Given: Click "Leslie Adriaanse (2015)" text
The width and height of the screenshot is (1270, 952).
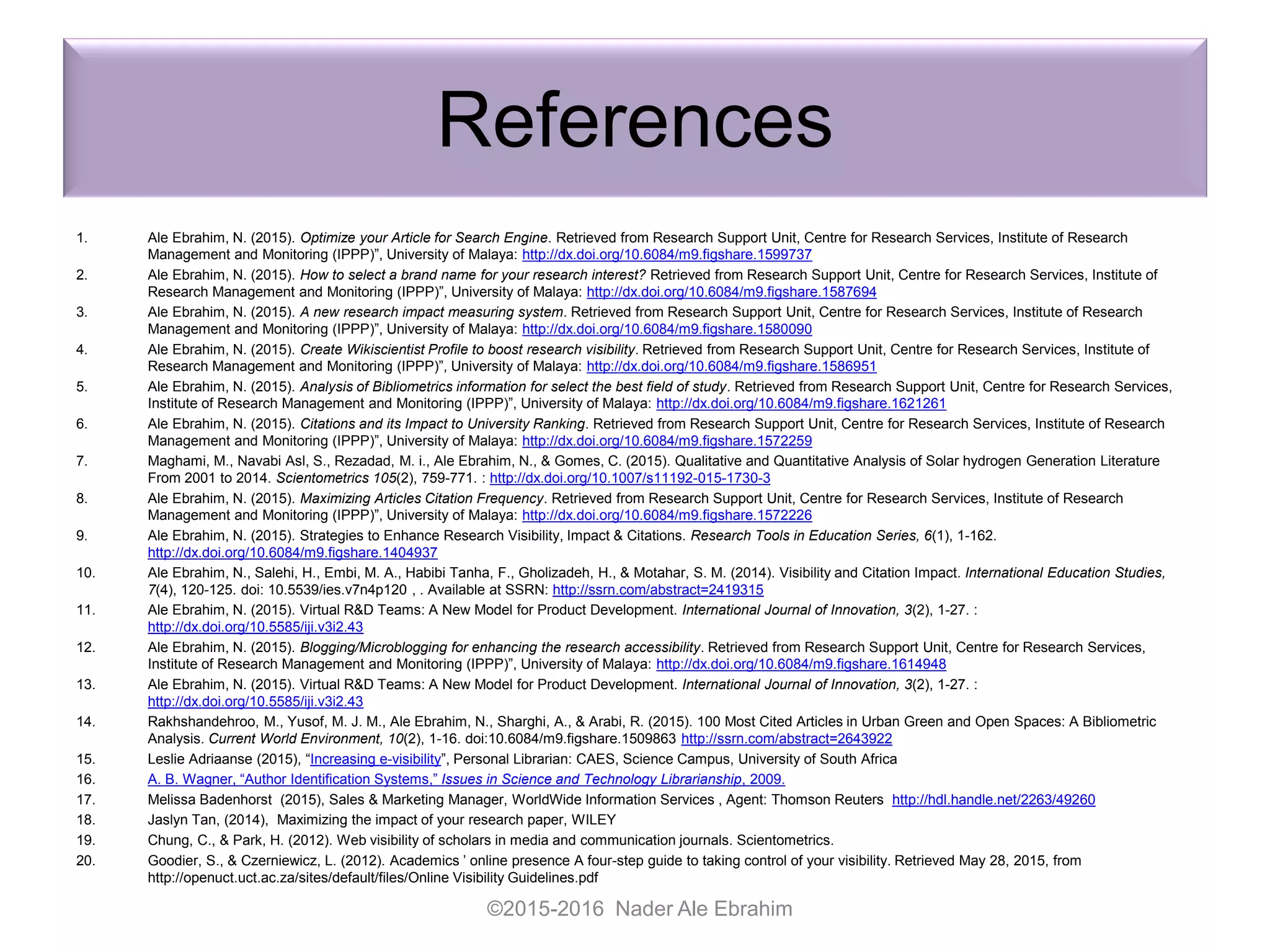Looking at the screenshot, I should click(x=224, y=759).
